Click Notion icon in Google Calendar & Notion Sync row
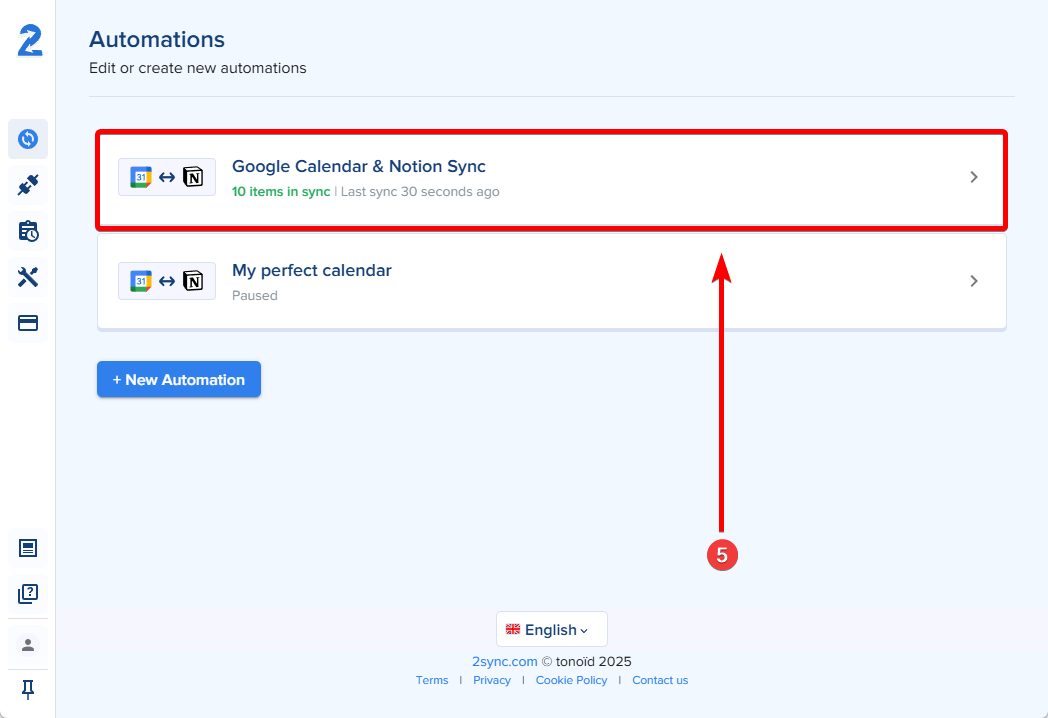The width and height of the screenshot is (1048, 718). point(193,177)
